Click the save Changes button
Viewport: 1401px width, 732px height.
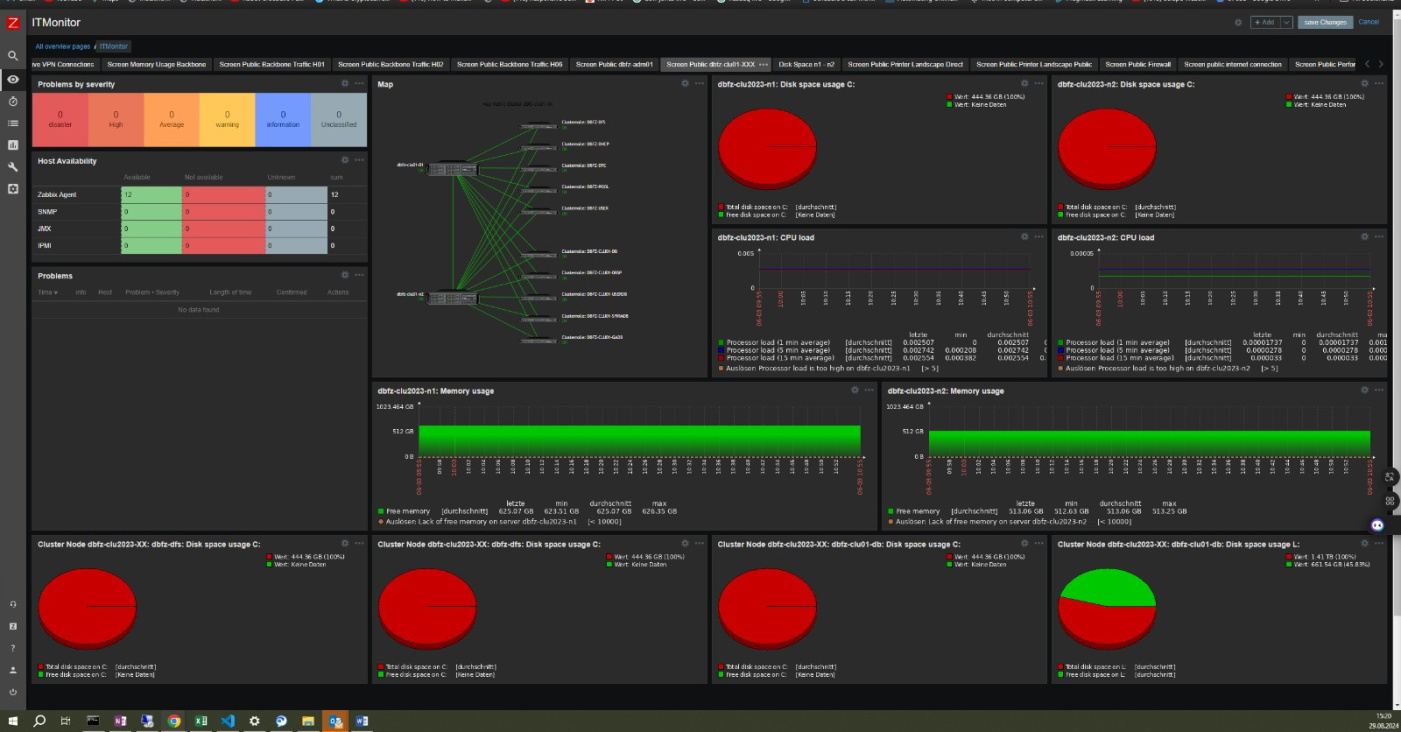tap(1325, 22)
